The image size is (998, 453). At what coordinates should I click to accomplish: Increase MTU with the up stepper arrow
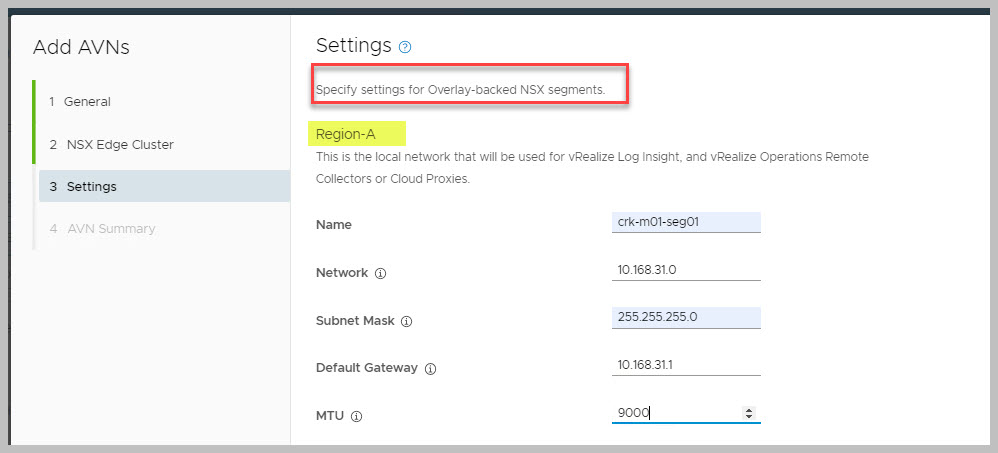[750, 410]
